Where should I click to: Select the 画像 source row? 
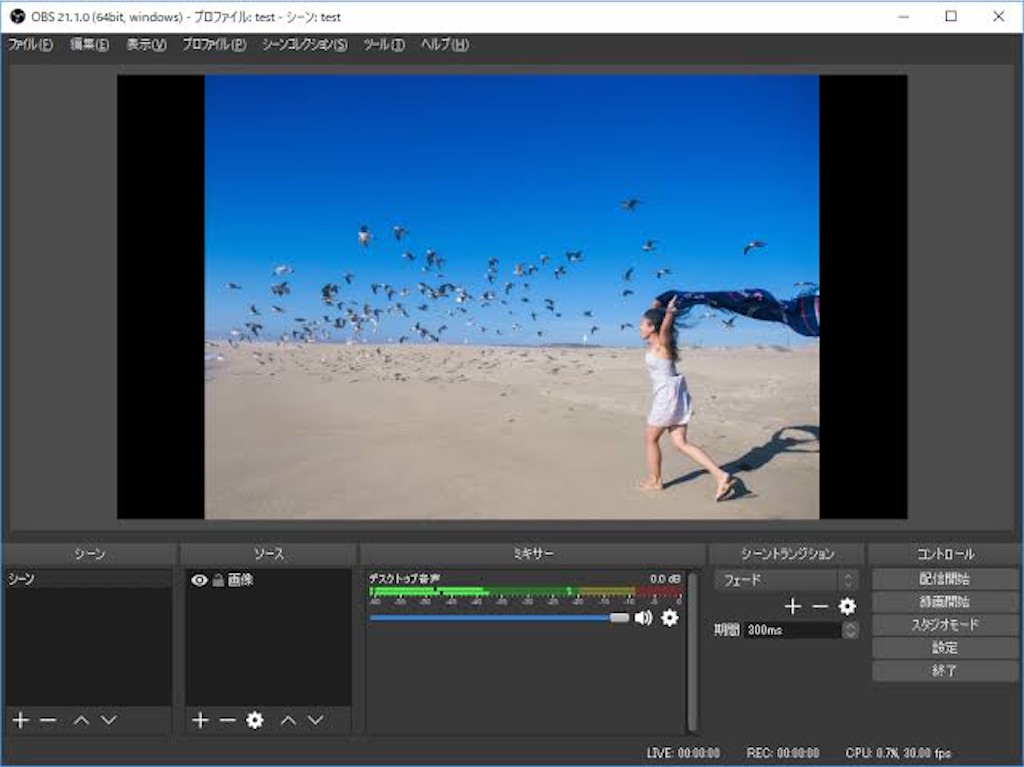(x=268, y=580)
